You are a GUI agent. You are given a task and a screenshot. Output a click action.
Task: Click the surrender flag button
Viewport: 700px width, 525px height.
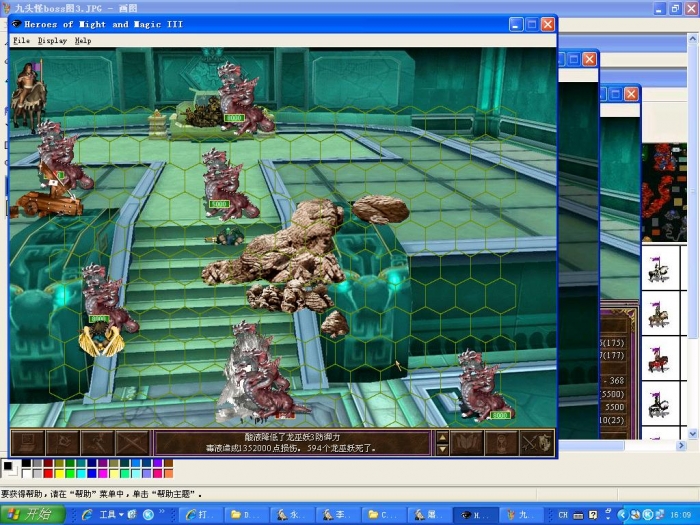tap(62, 442)
